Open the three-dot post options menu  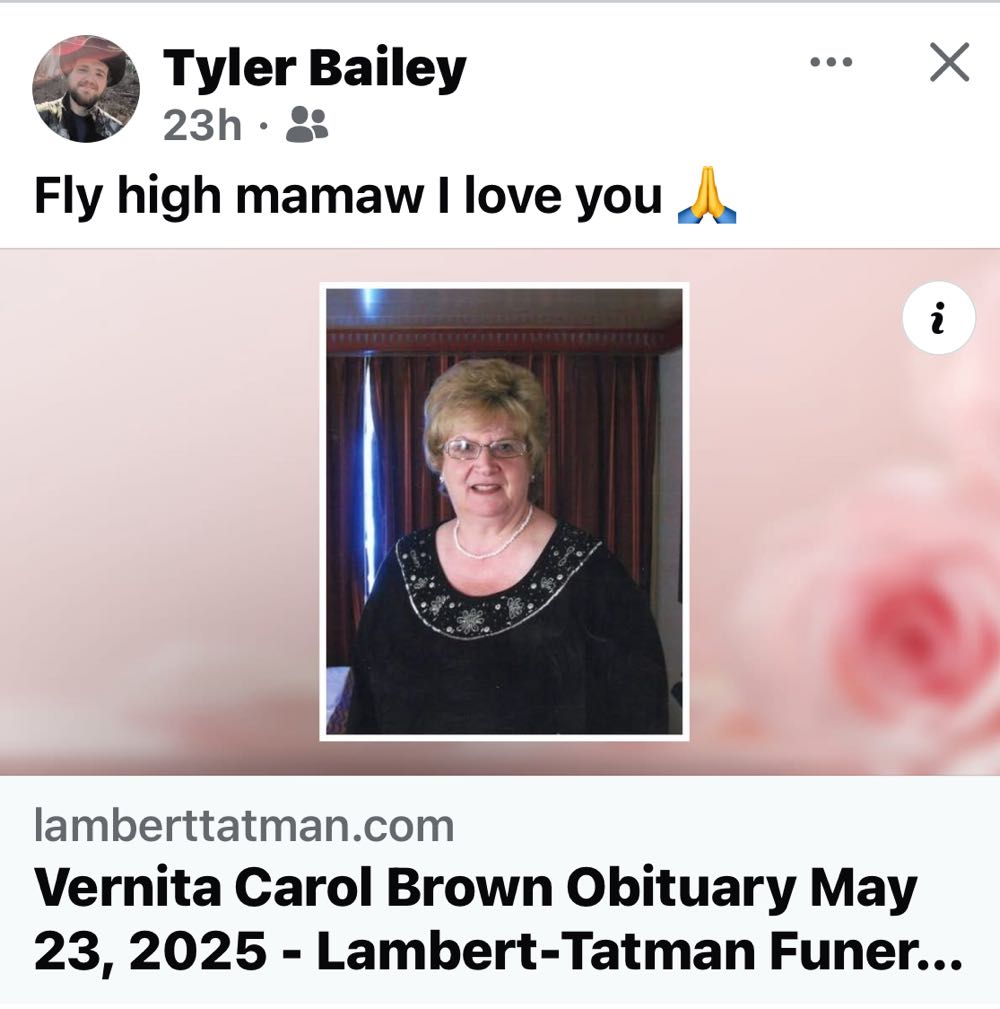(831, 62)
